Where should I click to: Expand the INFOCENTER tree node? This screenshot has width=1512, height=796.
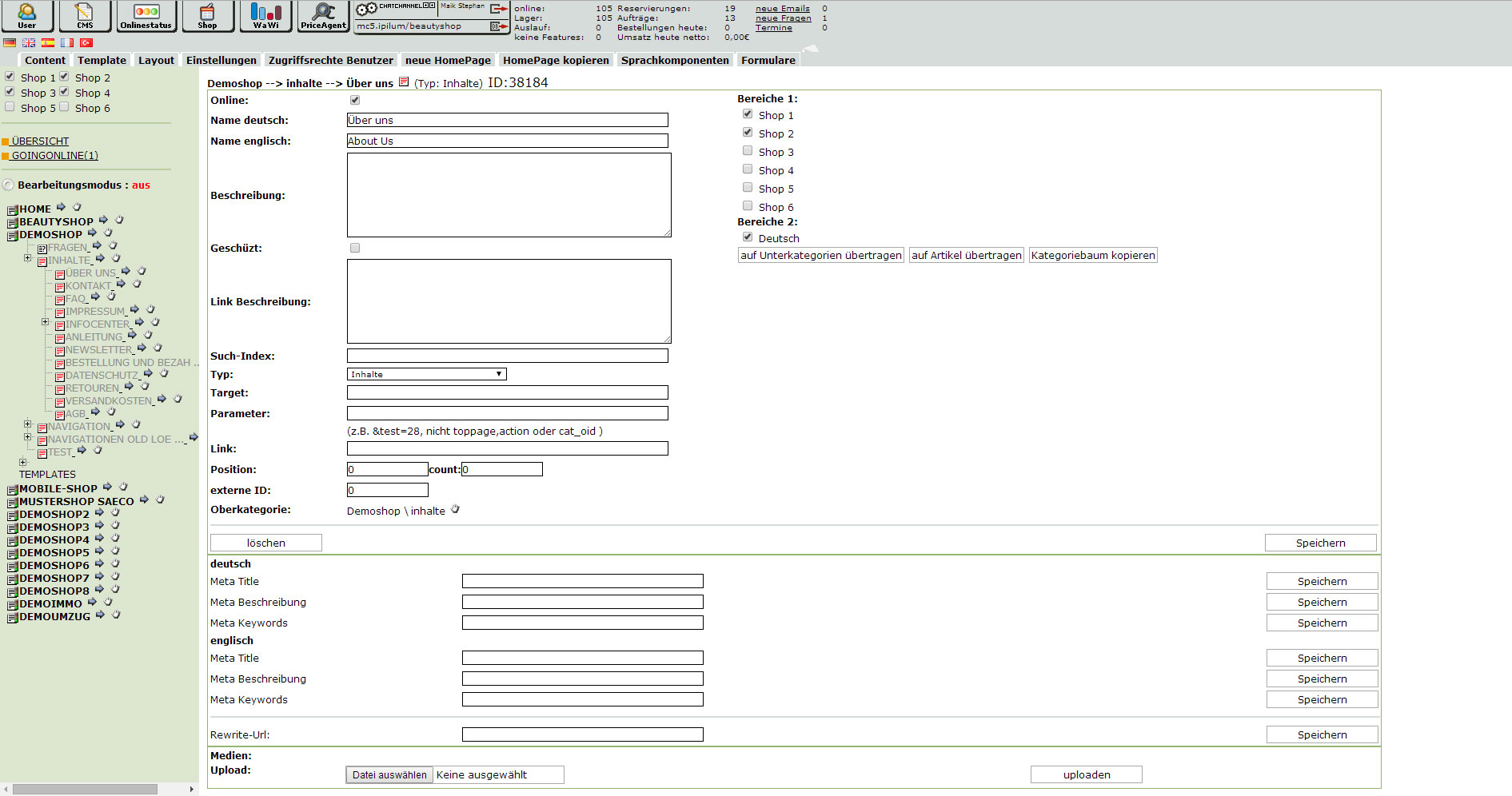(x=45, y=322)
